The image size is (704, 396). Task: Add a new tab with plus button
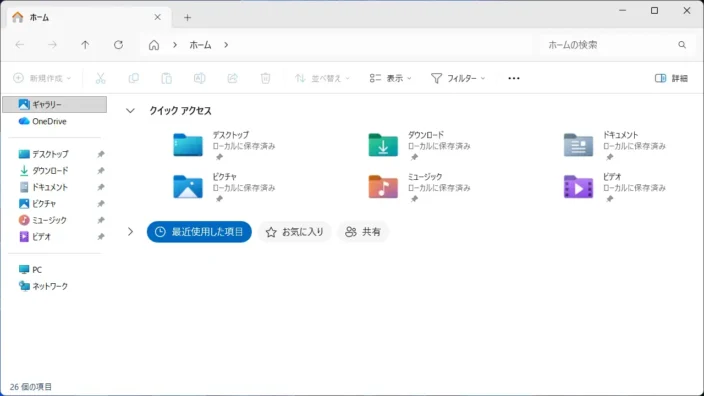click(188, 18)
